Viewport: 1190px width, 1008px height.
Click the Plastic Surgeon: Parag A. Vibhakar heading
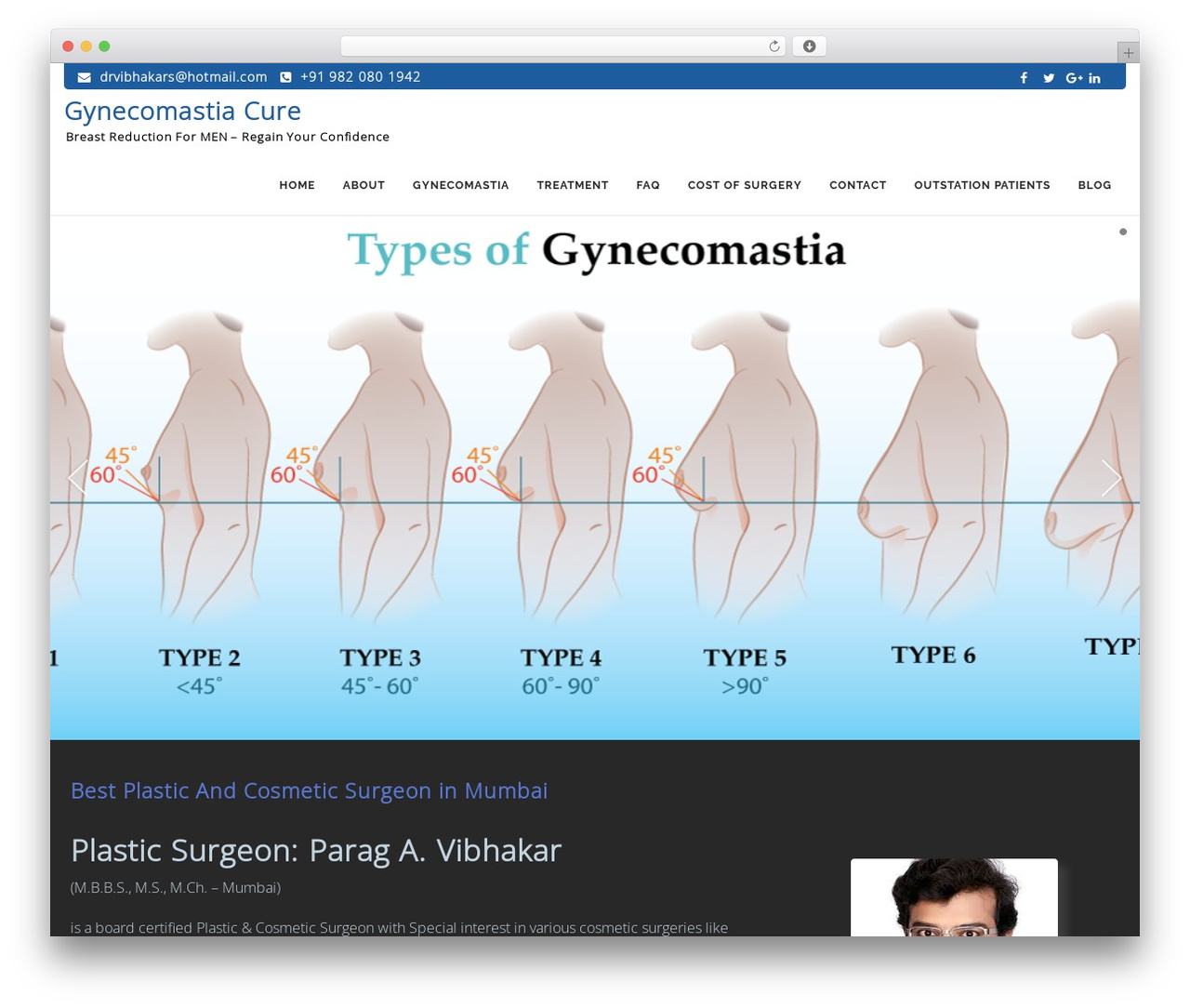coord(316,850)
